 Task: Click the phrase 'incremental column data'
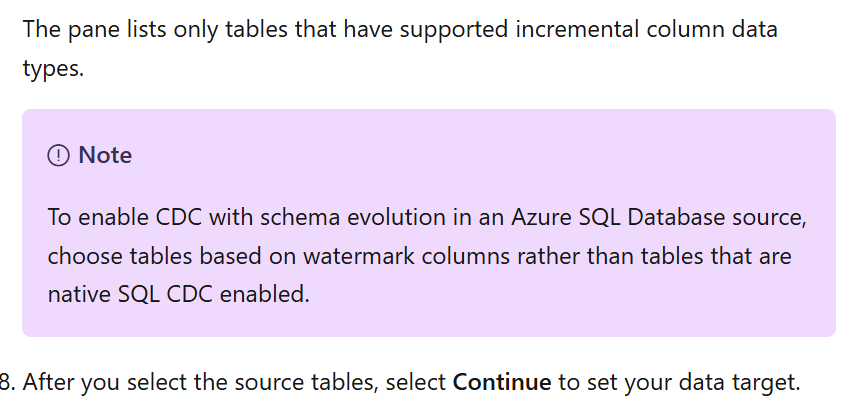pos(647,29)
